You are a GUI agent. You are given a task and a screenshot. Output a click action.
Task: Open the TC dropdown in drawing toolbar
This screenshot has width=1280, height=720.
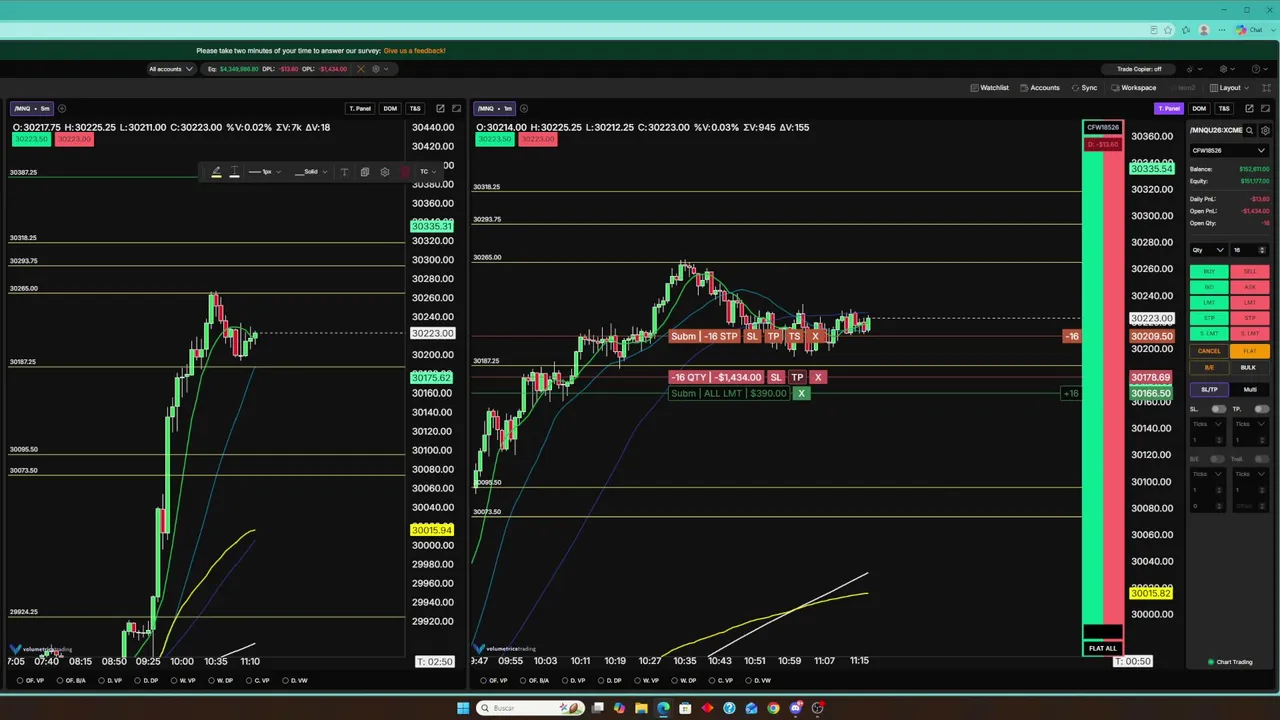[x=428, y=172]
